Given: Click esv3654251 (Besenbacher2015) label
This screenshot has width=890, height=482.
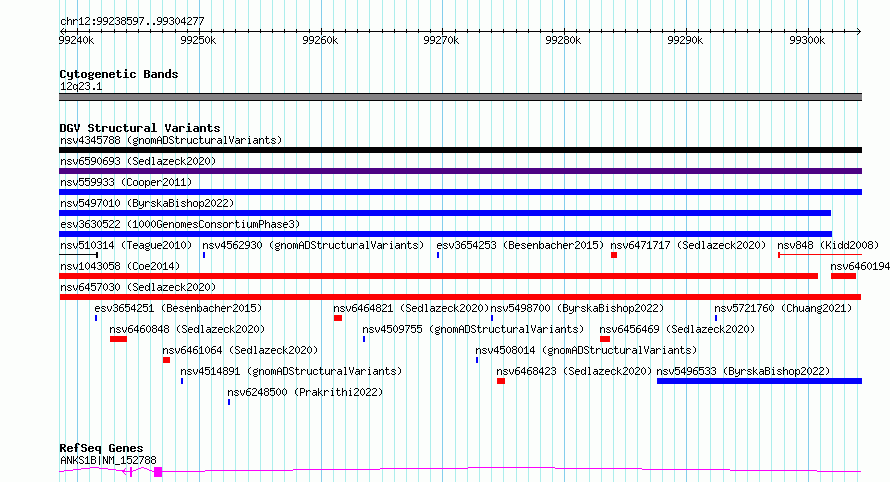Looking at the screenshot, I should tap(178, 308).
